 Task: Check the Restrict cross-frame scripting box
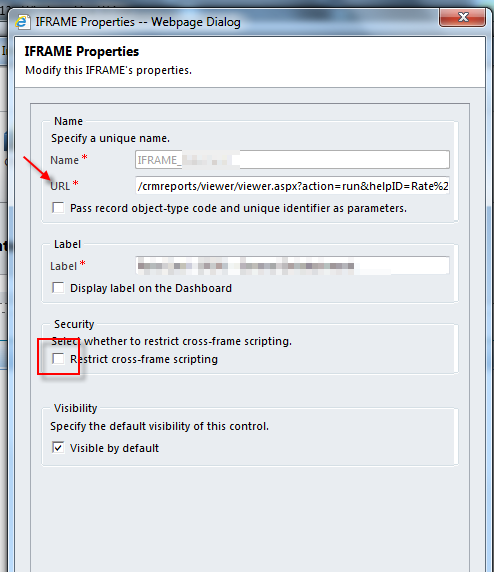pyautogui.click(x=58, y=359)
